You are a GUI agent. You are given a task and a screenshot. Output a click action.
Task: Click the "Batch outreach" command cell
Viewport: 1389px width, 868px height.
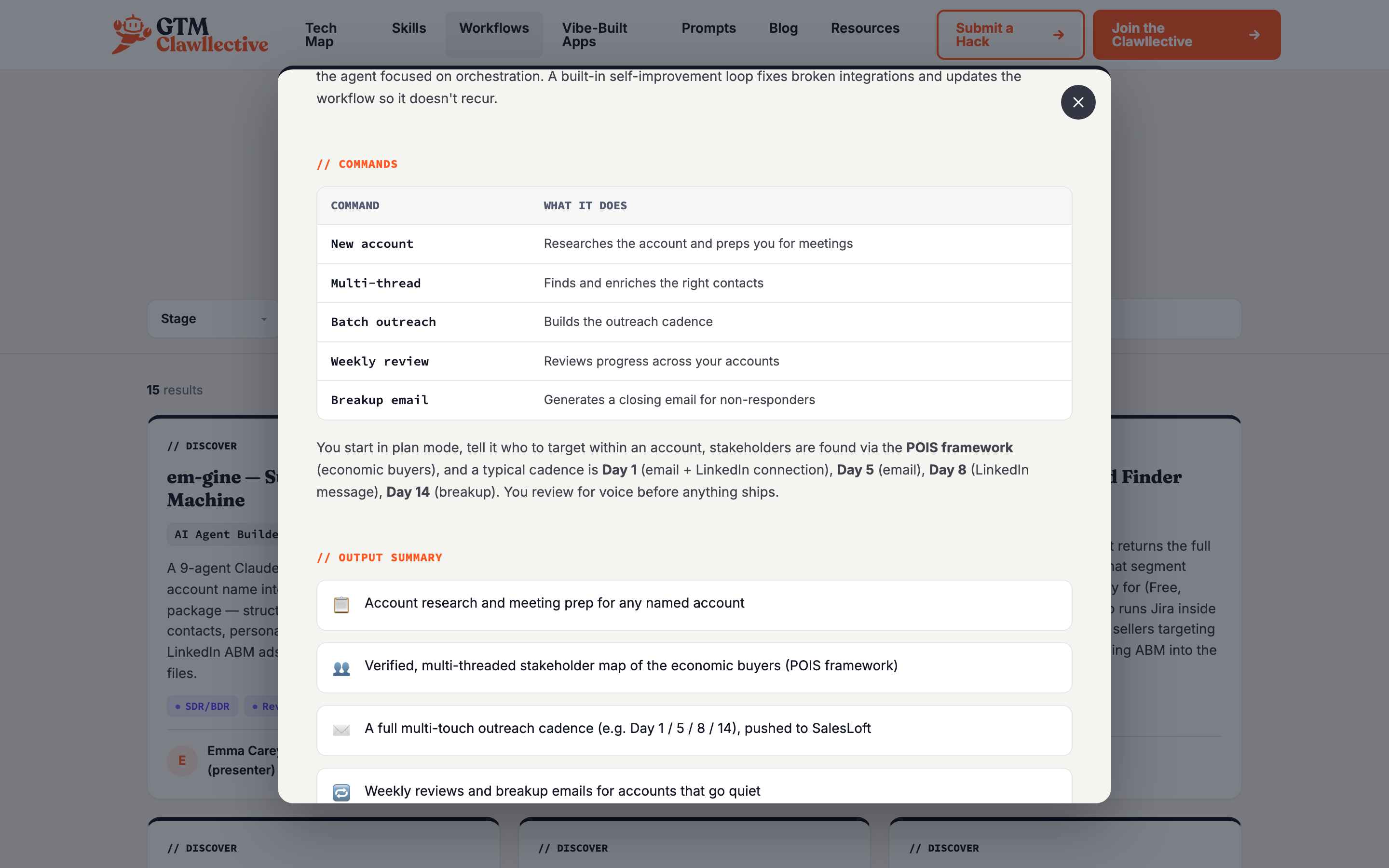tap(383, 322)
